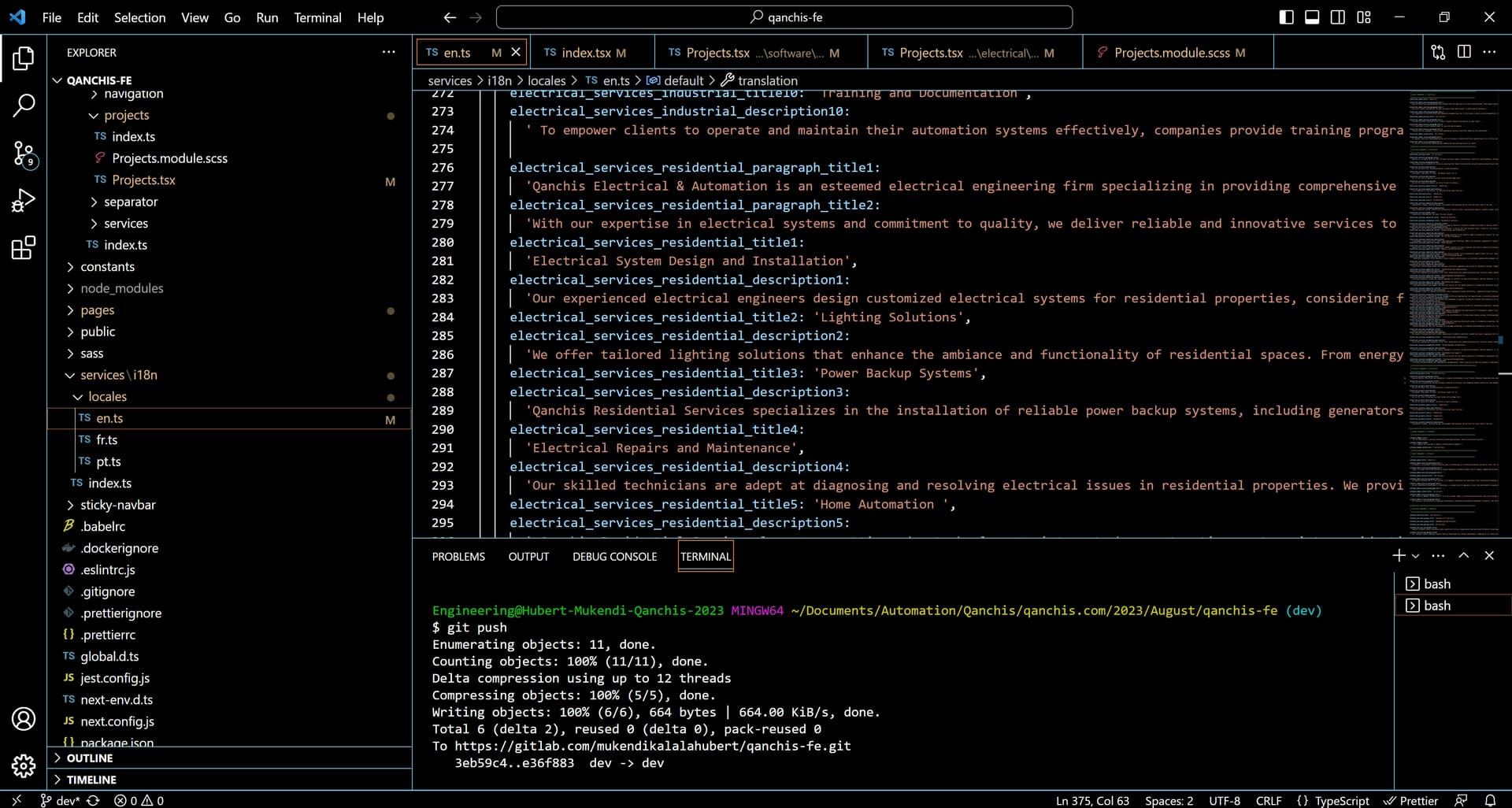Change the CRLF end of line sequence
The width and height of the screenshot is (1512, 808).
click(x=1269, y=800)
